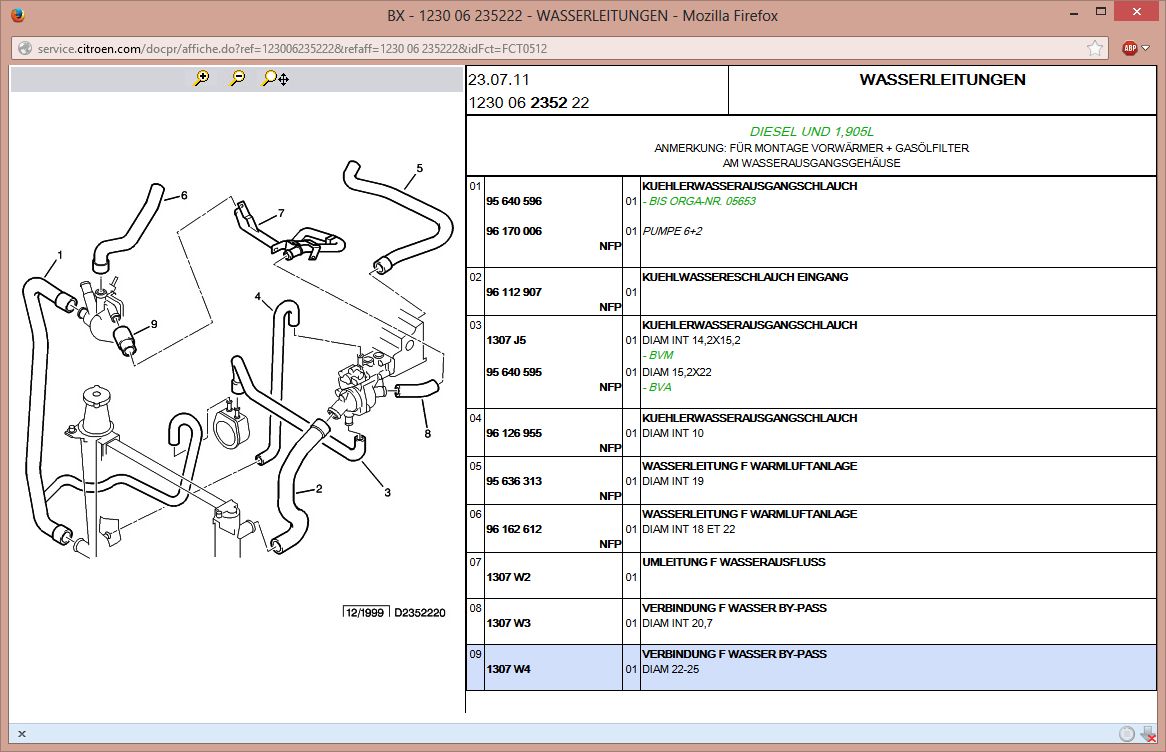Click diagram callout number 7
The width and height of the screenshot is (1166, 752).
[x=281, y=213]
